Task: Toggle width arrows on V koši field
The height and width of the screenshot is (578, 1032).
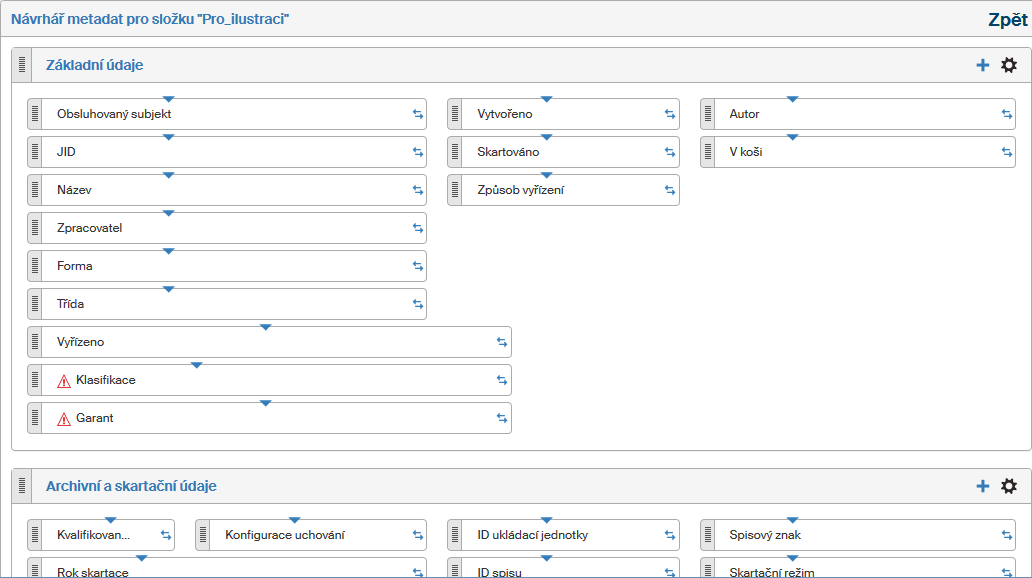Action: [1007, 152]
